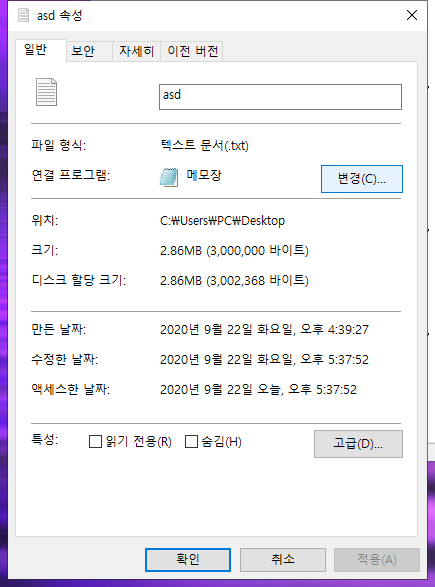Viewport: 435px width, 587px height.
Task: Click the 적용(A) button
Action: [x=377, y=560]
